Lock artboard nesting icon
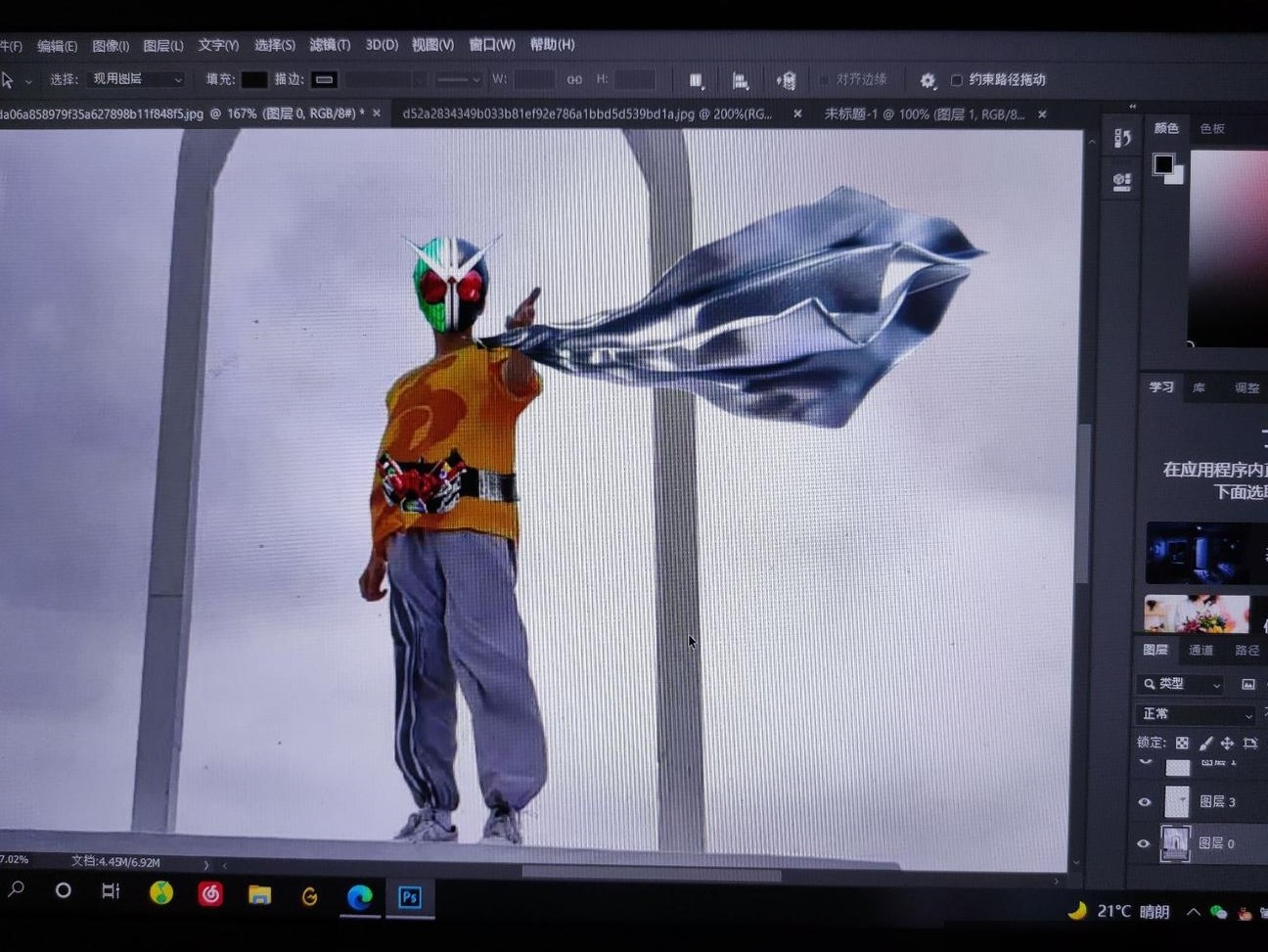This screenshot has width=1268, height=952. point(1249,743)
